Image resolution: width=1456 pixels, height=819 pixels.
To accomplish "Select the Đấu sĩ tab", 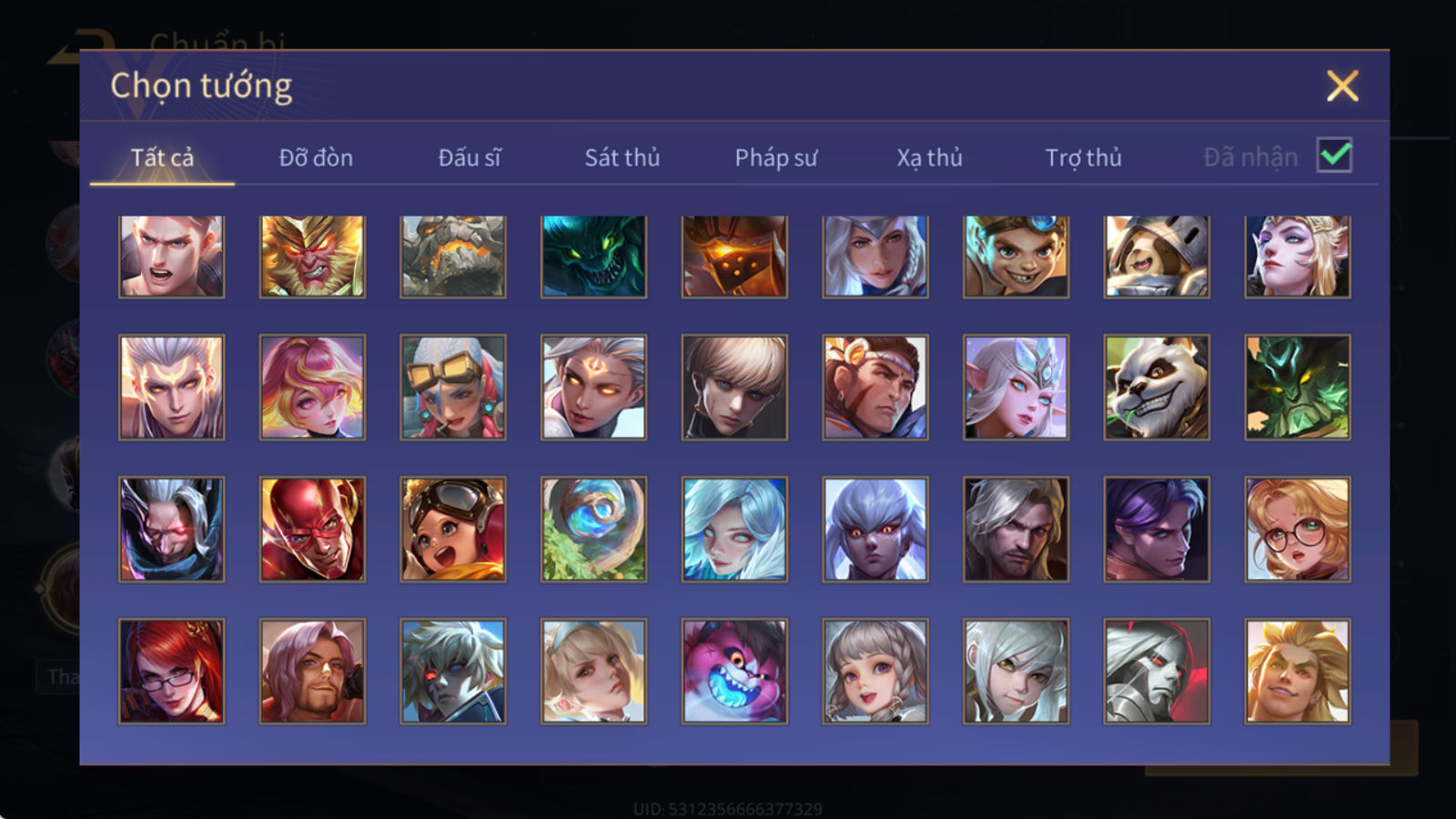I will pyautogui.click(x=470, y=157).
